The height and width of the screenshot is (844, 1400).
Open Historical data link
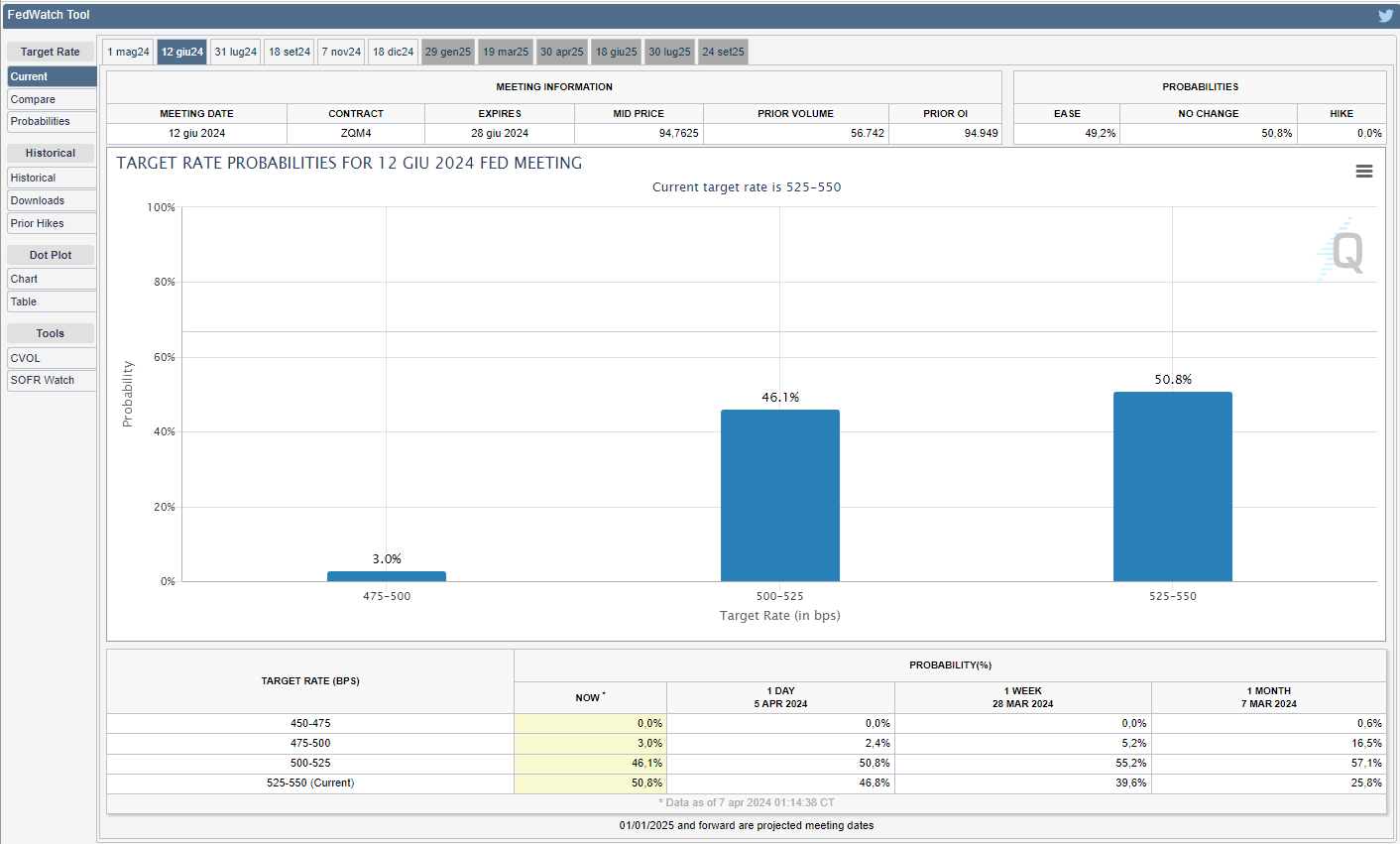click(x=52, y=178)
